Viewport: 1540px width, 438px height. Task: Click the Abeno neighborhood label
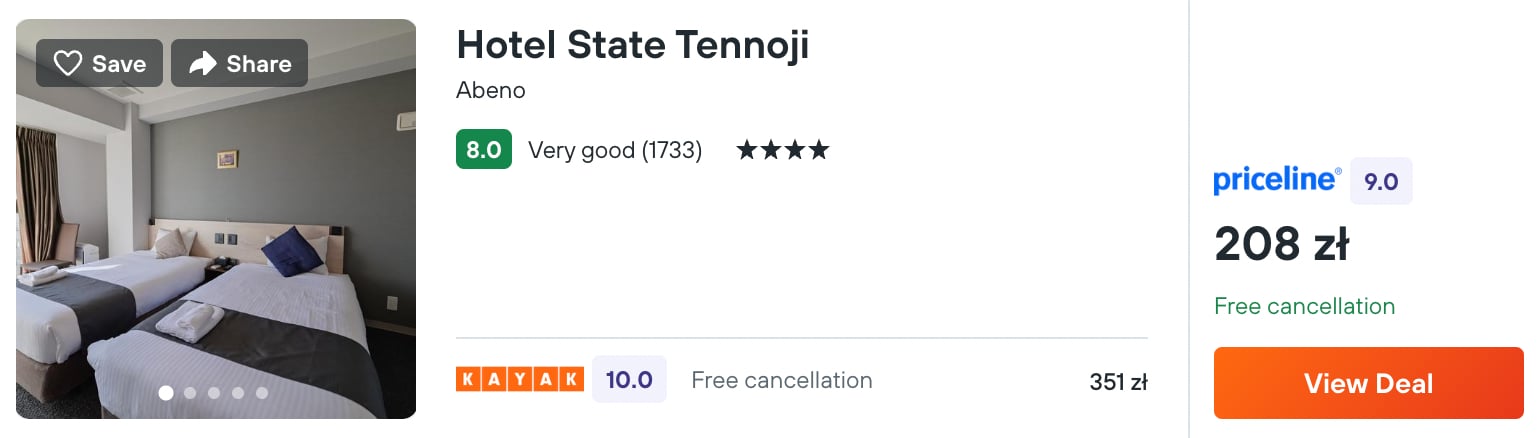pos(491,90)
